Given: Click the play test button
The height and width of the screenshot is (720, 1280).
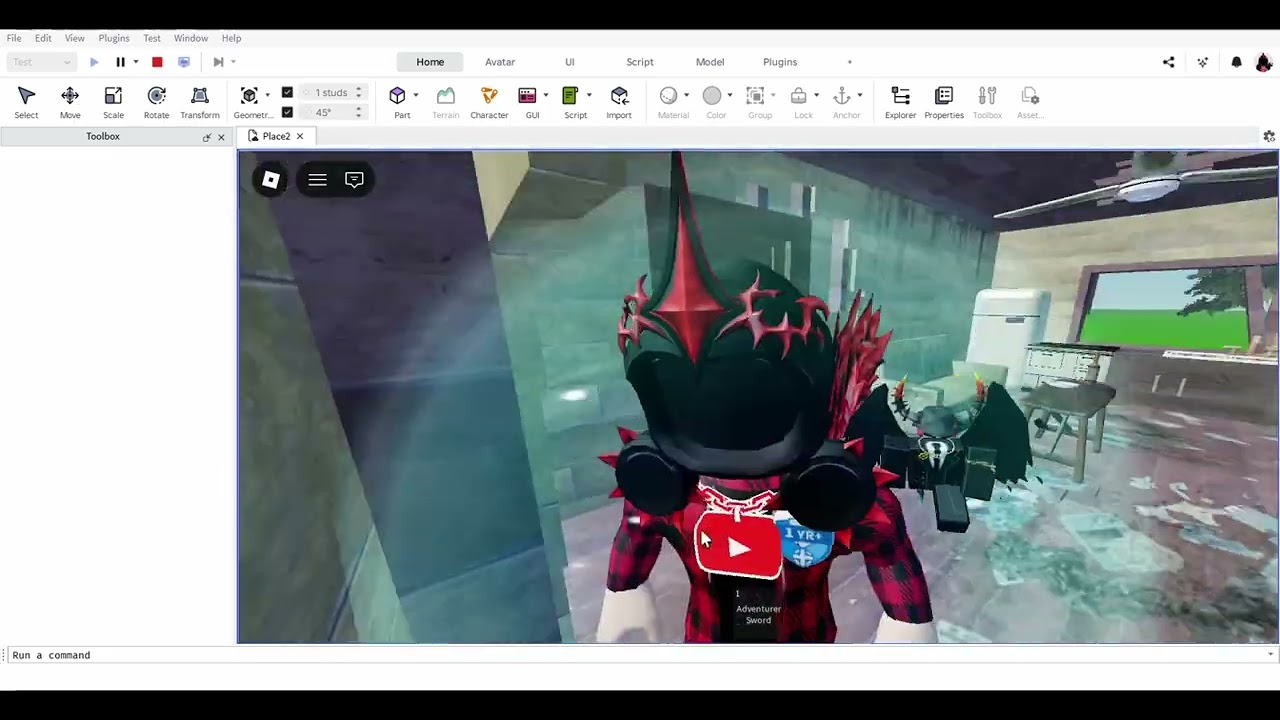Looking at the screenshot, I should click(94, 62).
